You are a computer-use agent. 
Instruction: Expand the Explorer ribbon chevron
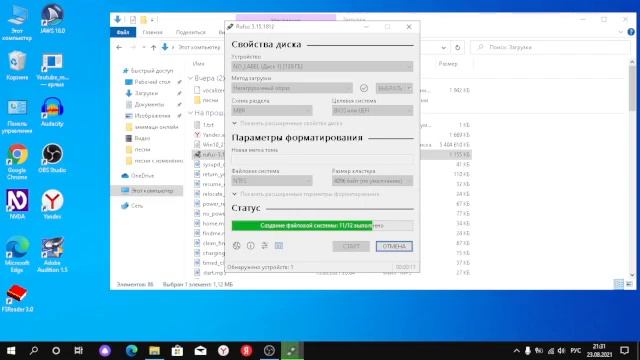coord(620,32)
